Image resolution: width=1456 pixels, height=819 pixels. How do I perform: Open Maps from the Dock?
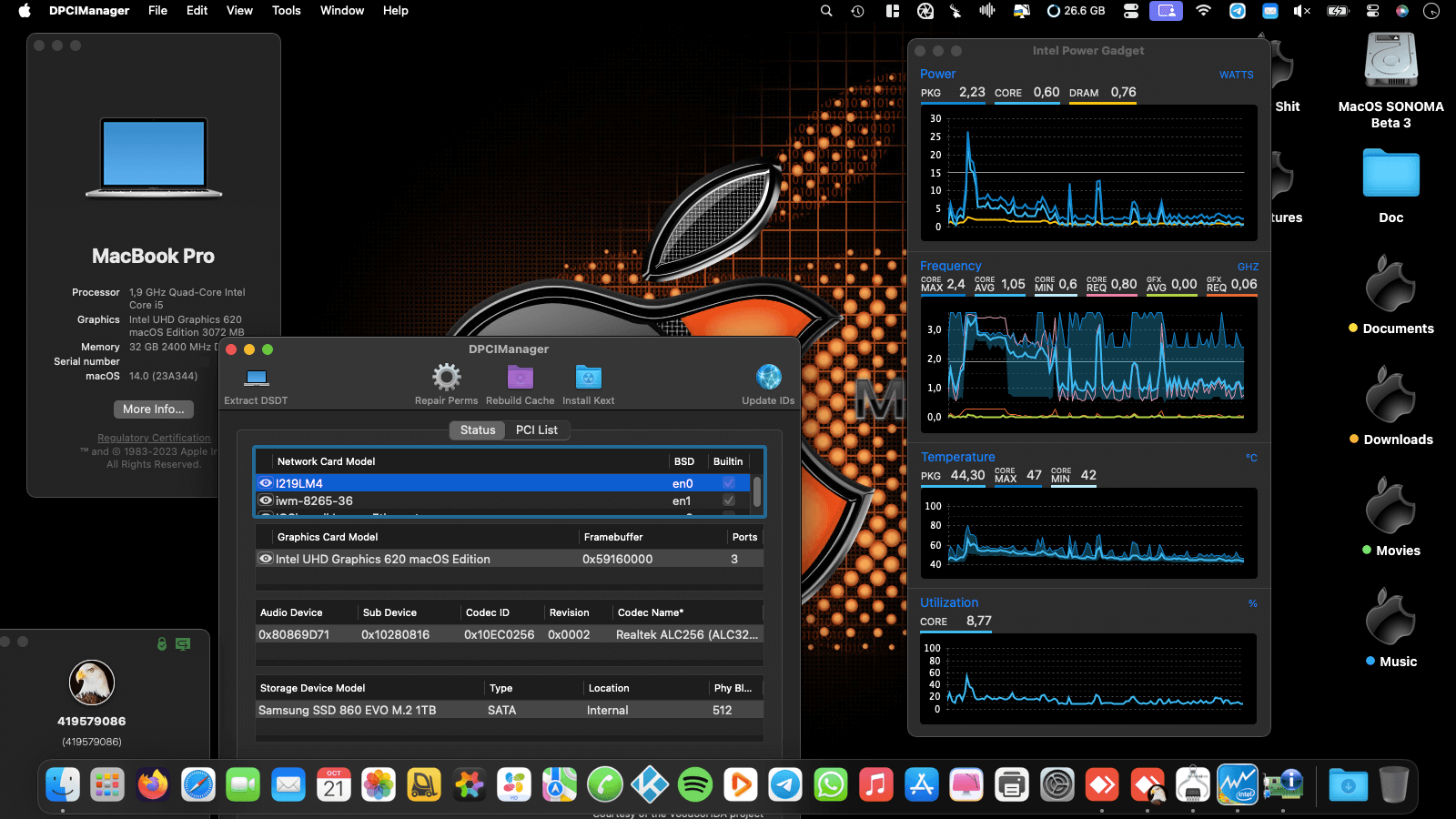tap(560, 784)
